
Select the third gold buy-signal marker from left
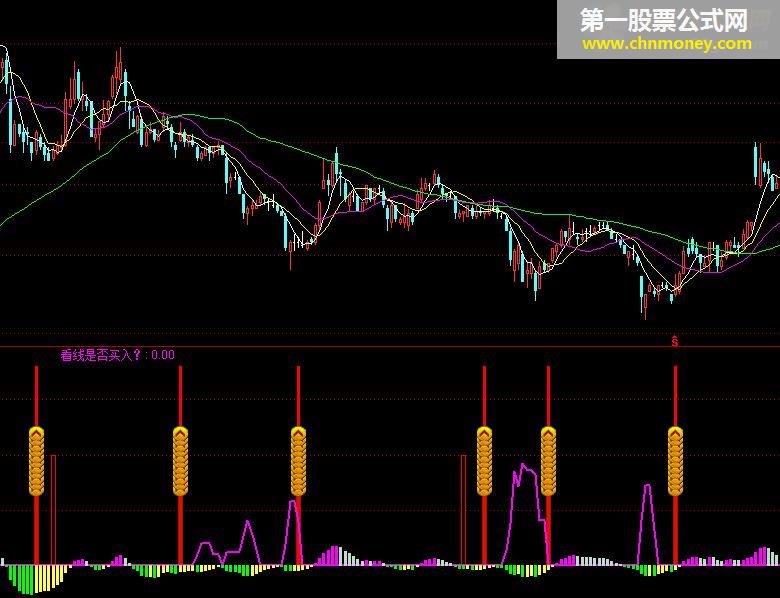[x=298, y=461]
